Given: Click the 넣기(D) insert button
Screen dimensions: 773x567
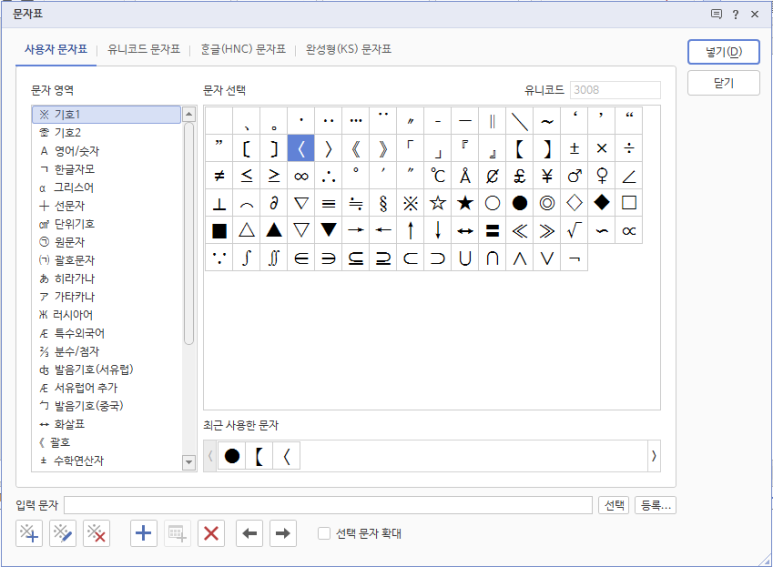Looking at the screenshot, I should [x=723, y=52].
